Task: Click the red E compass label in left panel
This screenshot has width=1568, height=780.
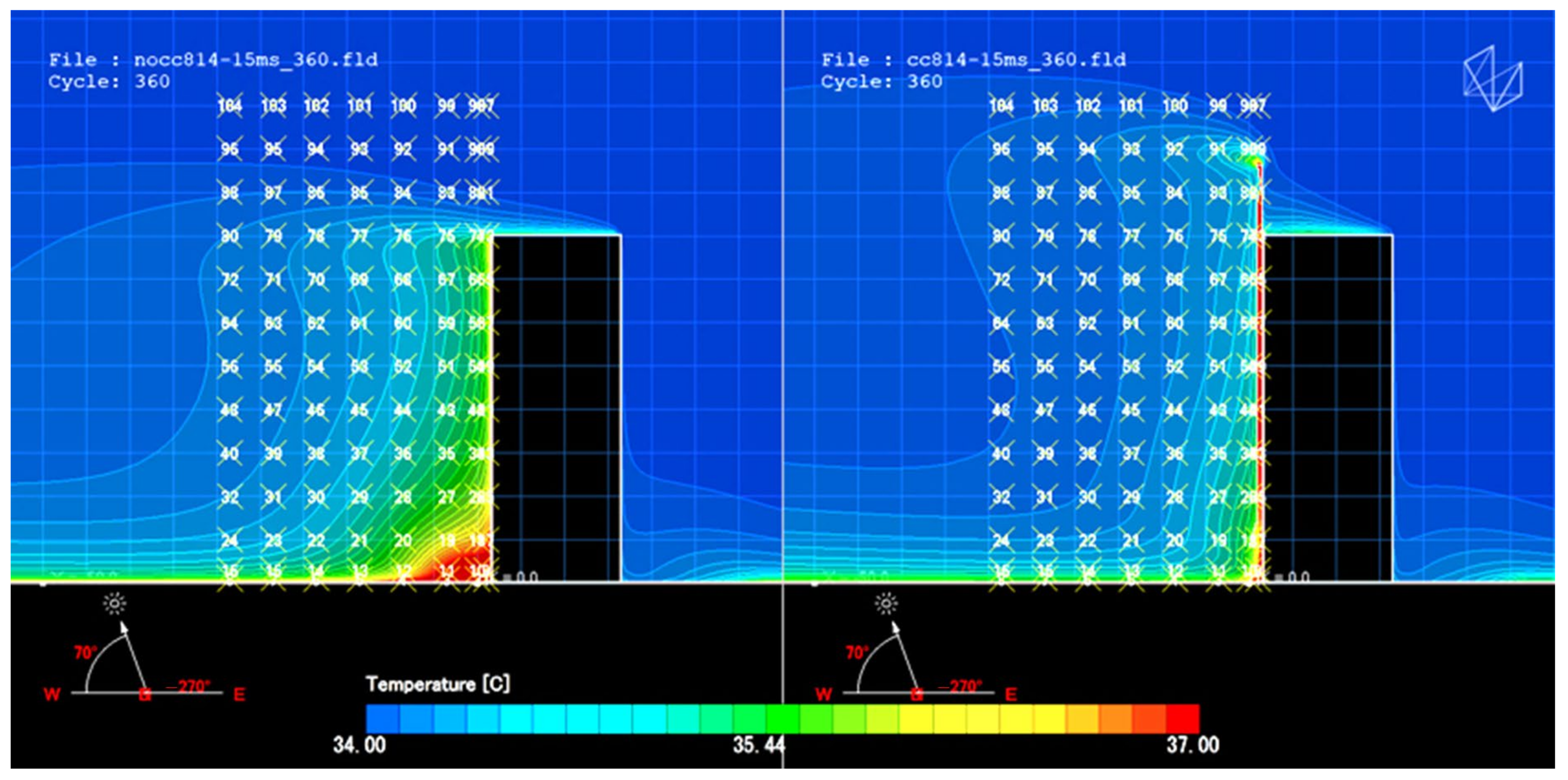Action: click(239, 694)
